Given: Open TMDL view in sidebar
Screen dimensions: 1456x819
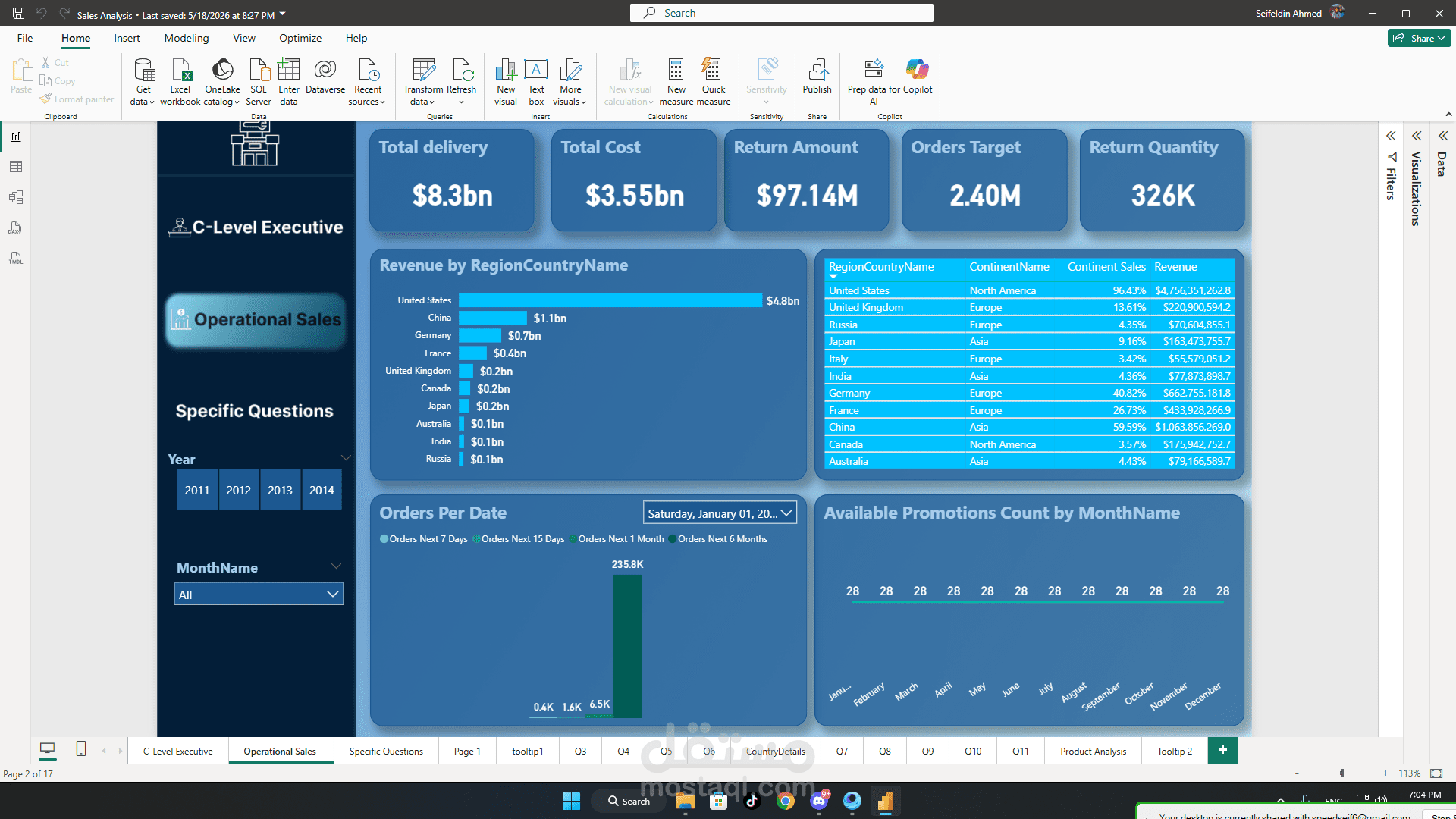Looking at the screenshot, I should click(16, 258).
